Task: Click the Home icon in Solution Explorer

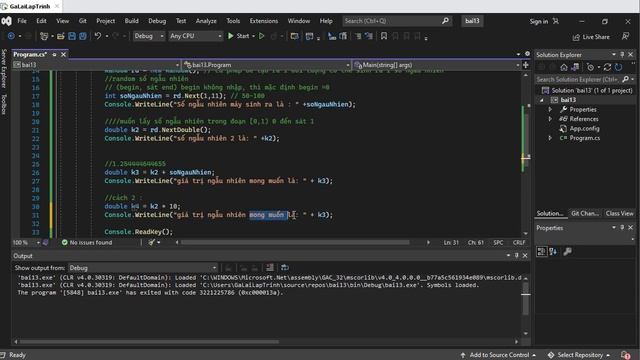Action: click(x=564, y=67)
